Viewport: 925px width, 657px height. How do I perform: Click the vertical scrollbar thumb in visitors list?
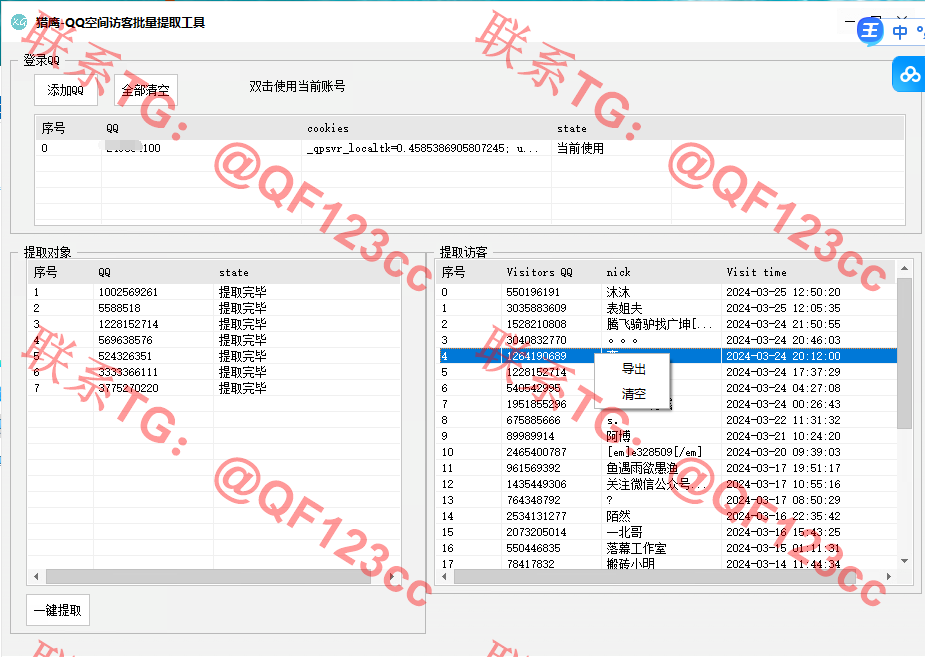pos(904,353)
